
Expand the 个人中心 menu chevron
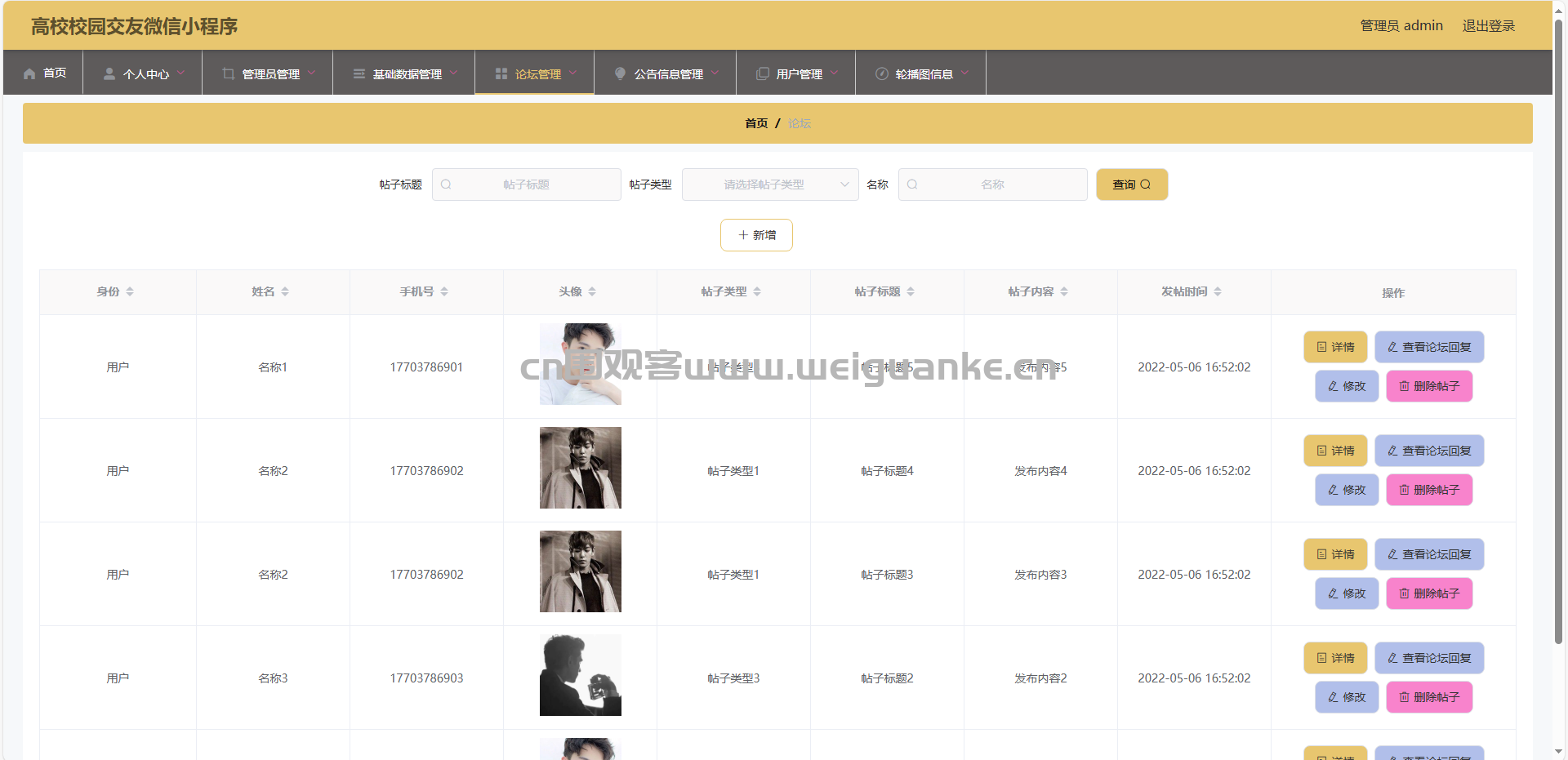(181, 73)
